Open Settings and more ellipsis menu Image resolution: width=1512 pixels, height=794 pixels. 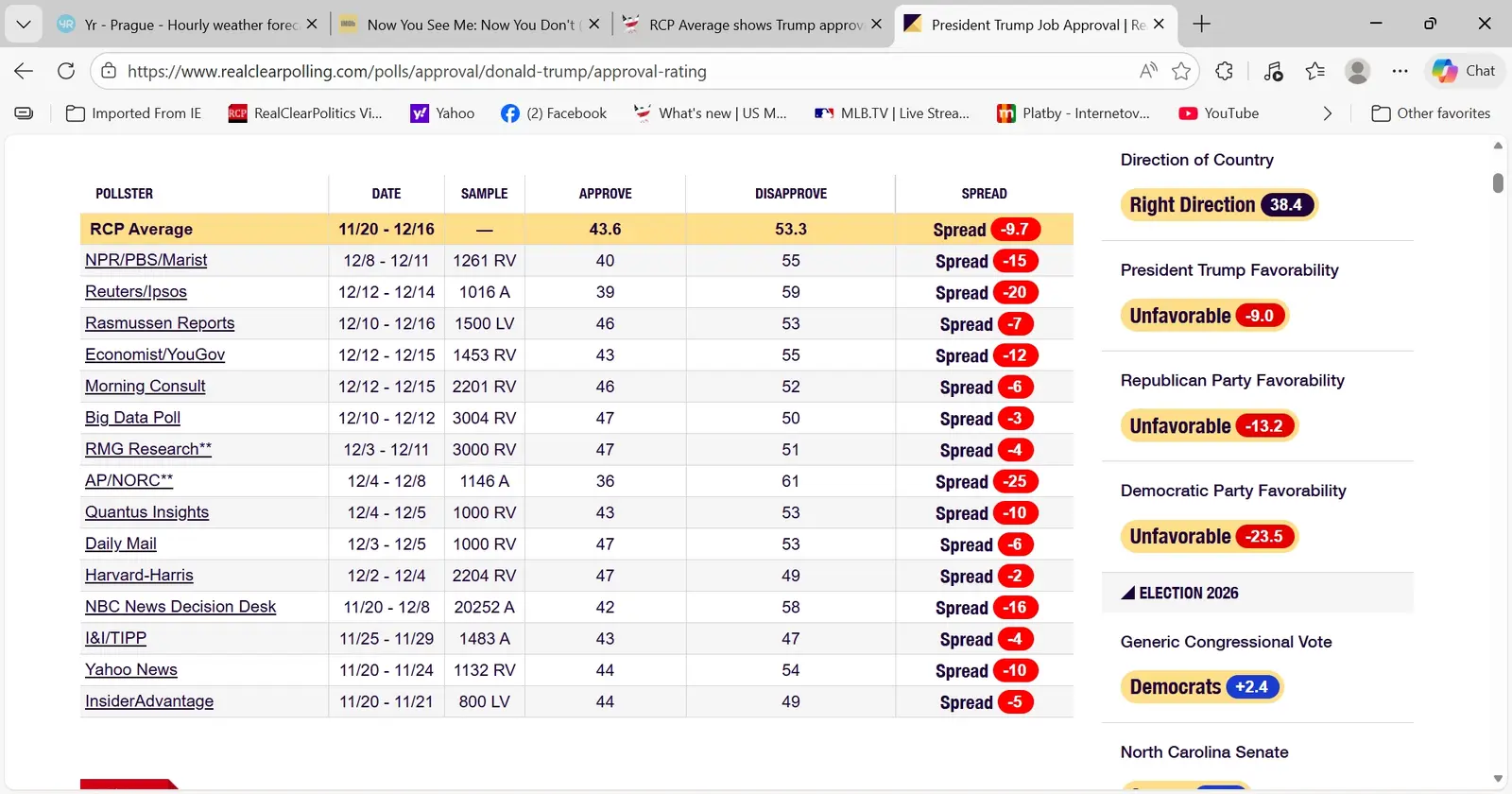tap(1400, 71)
